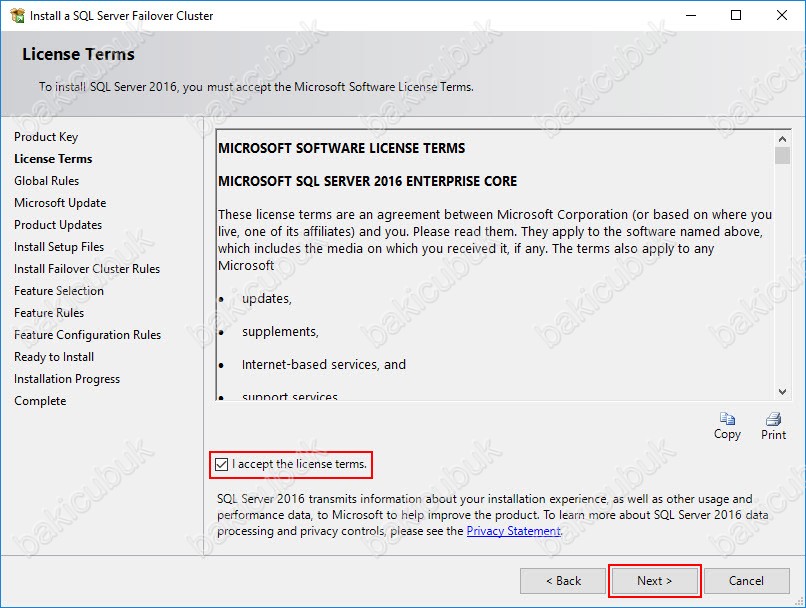This screenshot has height=608, width=806.
Task: Cancel the SQL Server installation
Action: click(746, 581)
